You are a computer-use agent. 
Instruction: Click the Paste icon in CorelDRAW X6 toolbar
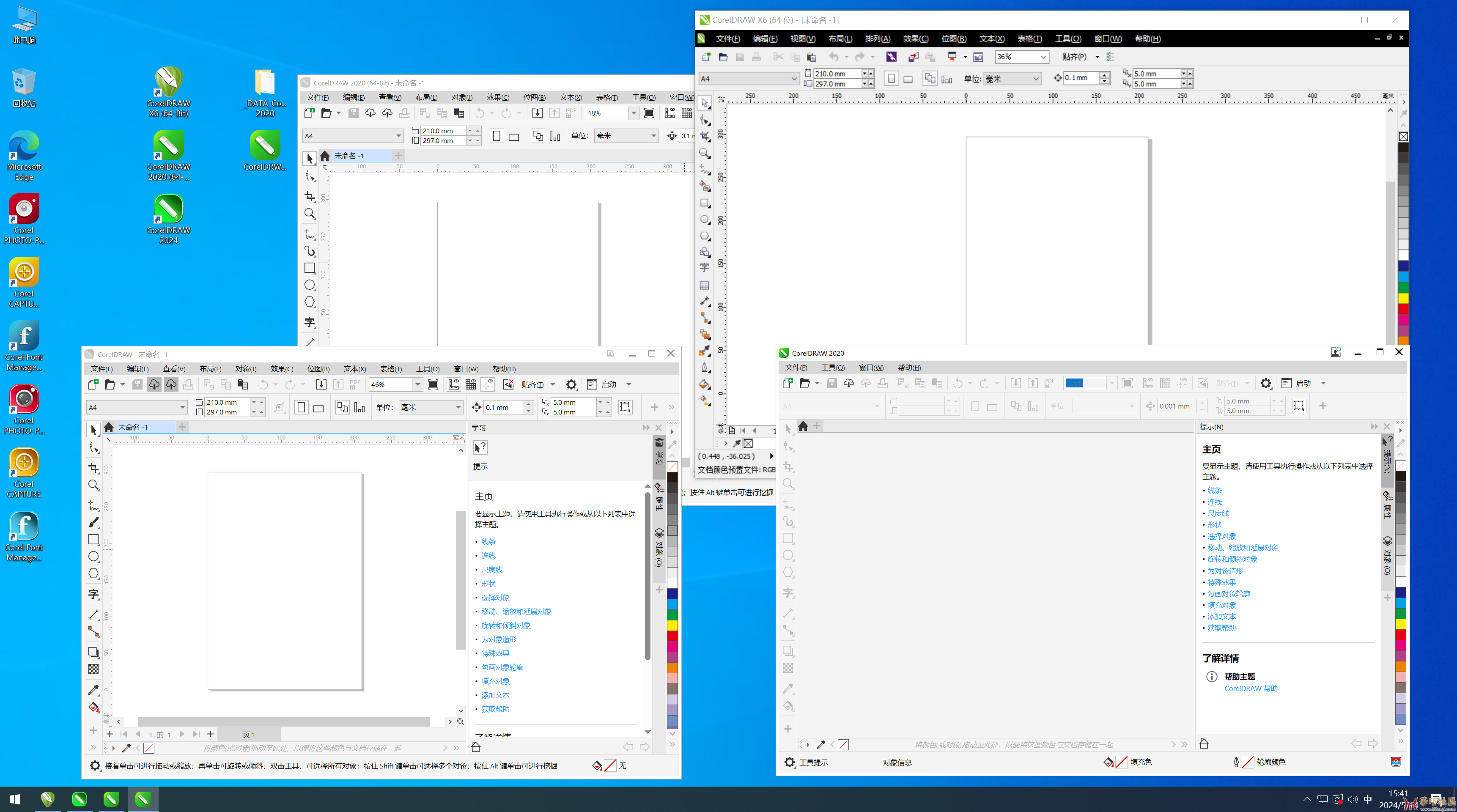click(811, 57)
